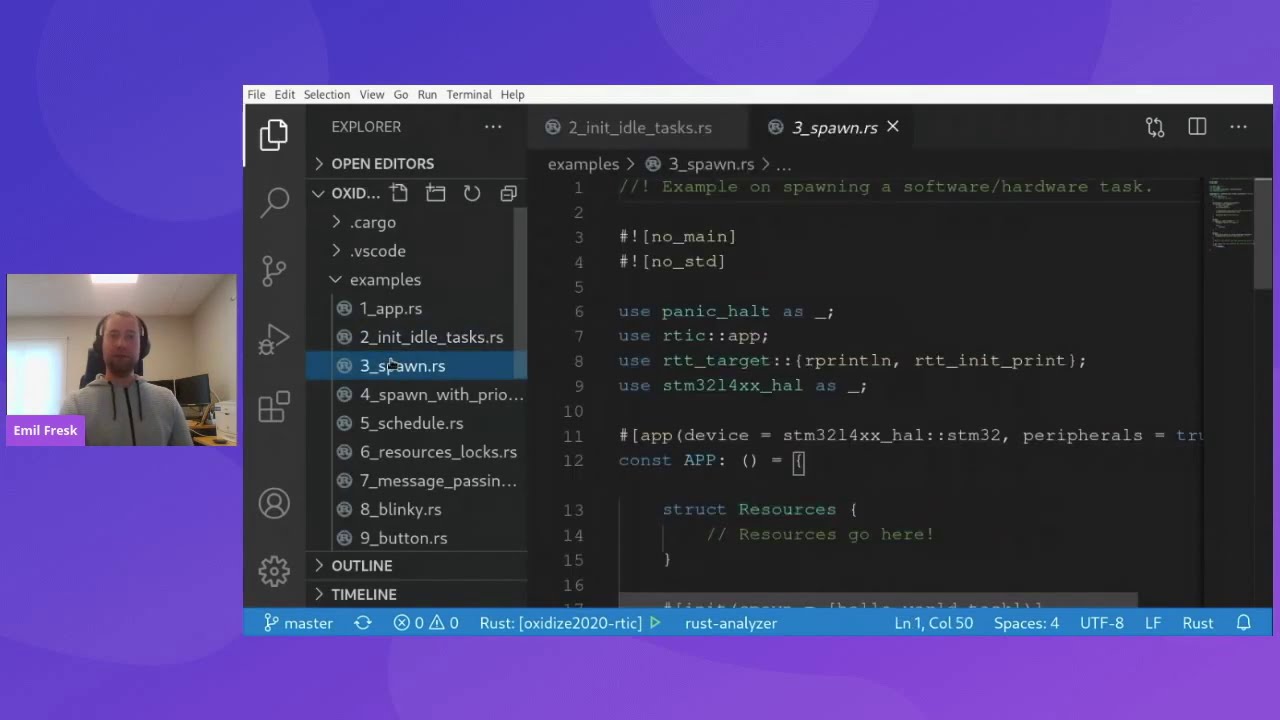Open the Run and Debug view icon

(x=274, y=339)
